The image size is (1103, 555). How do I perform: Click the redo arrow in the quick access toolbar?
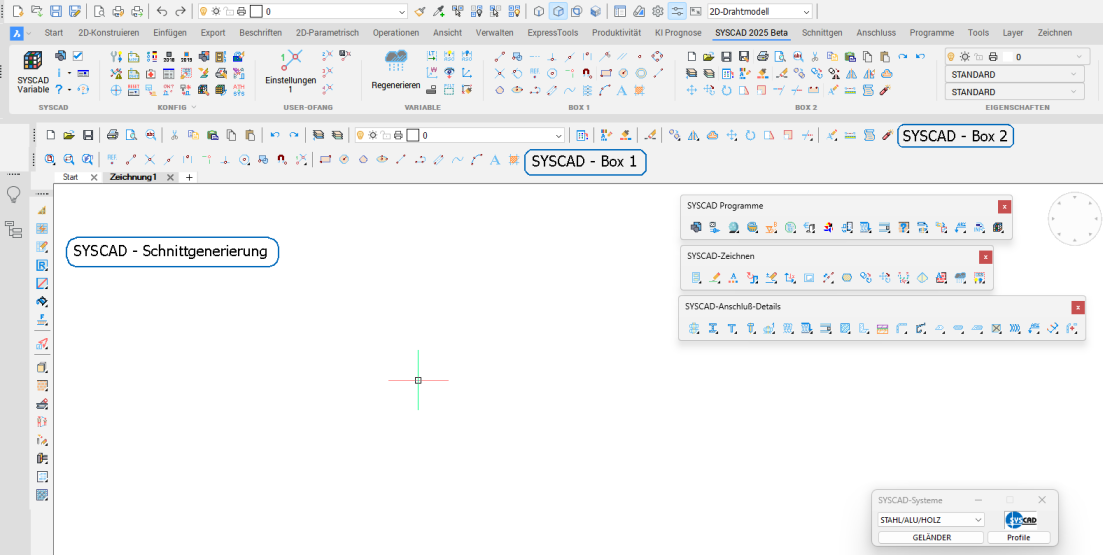(181, 11)
